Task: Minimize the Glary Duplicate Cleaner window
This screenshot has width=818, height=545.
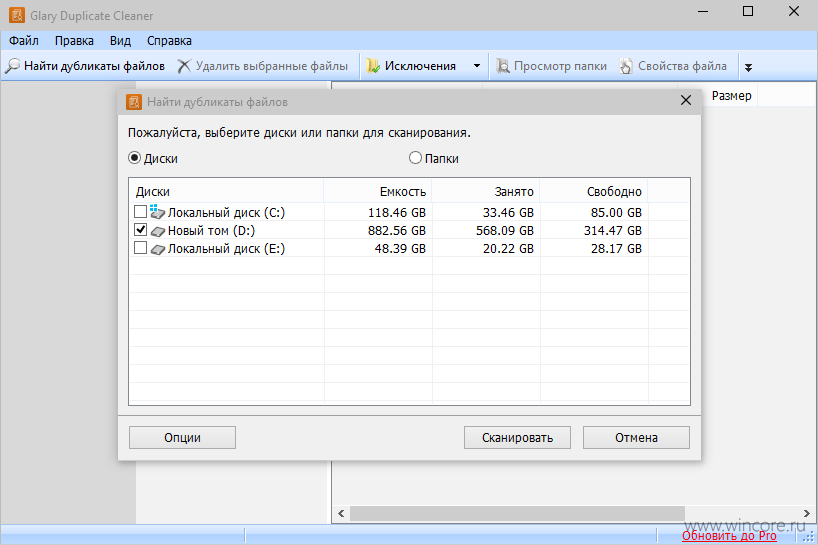Action: [703, 11]
